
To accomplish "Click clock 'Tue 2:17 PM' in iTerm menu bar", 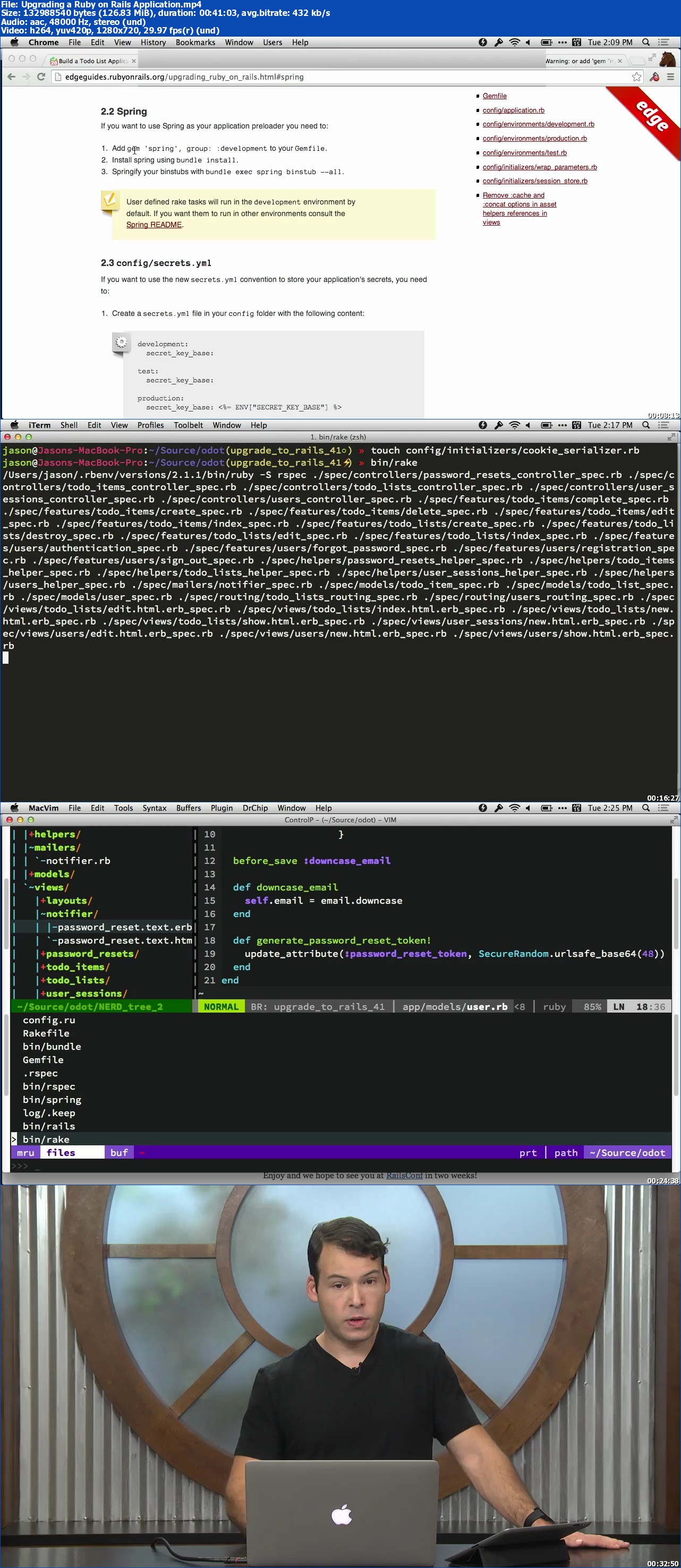I will tap(610, 425).
